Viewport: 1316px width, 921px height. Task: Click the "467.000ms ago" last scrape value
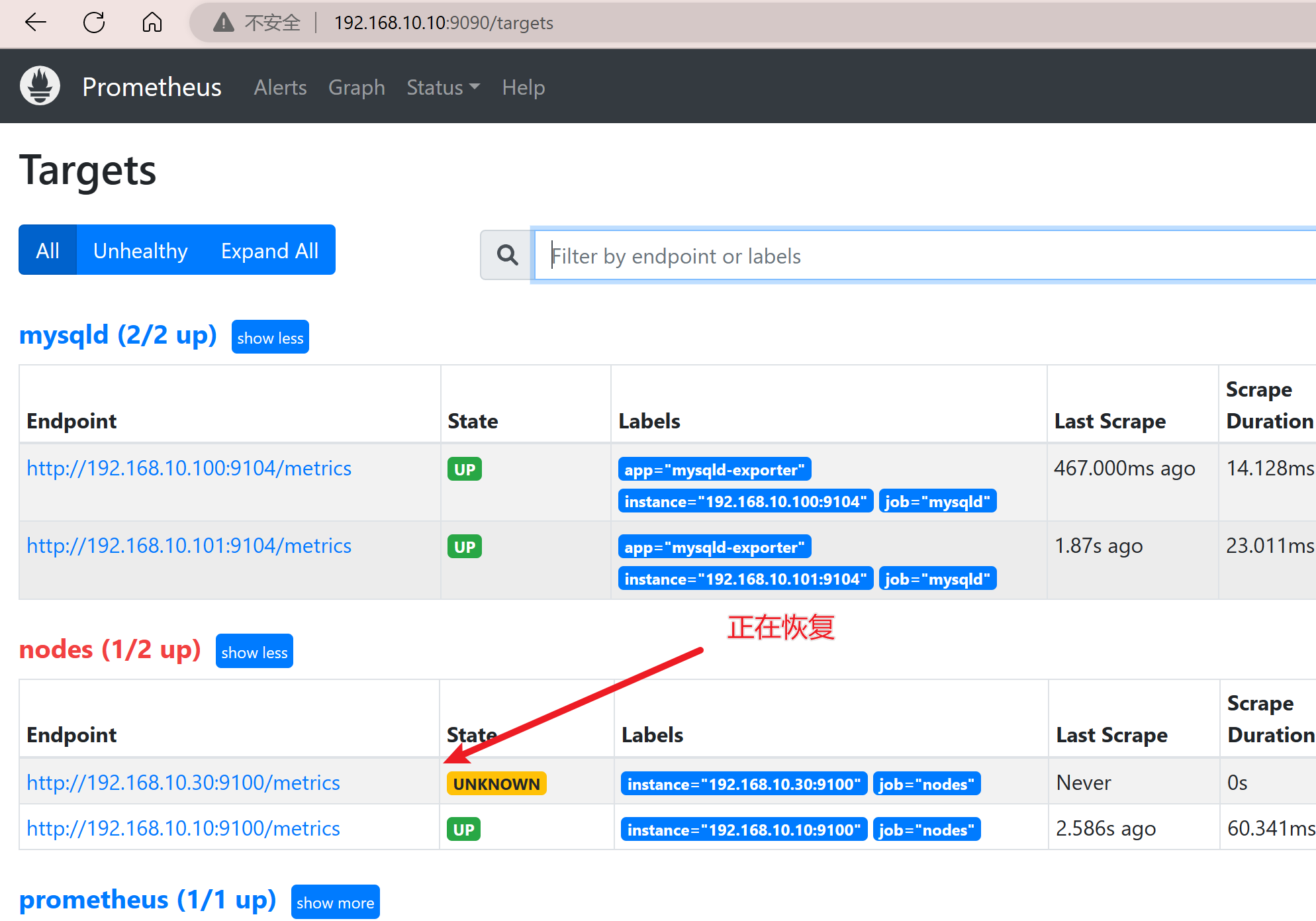tap(1125, 468)
